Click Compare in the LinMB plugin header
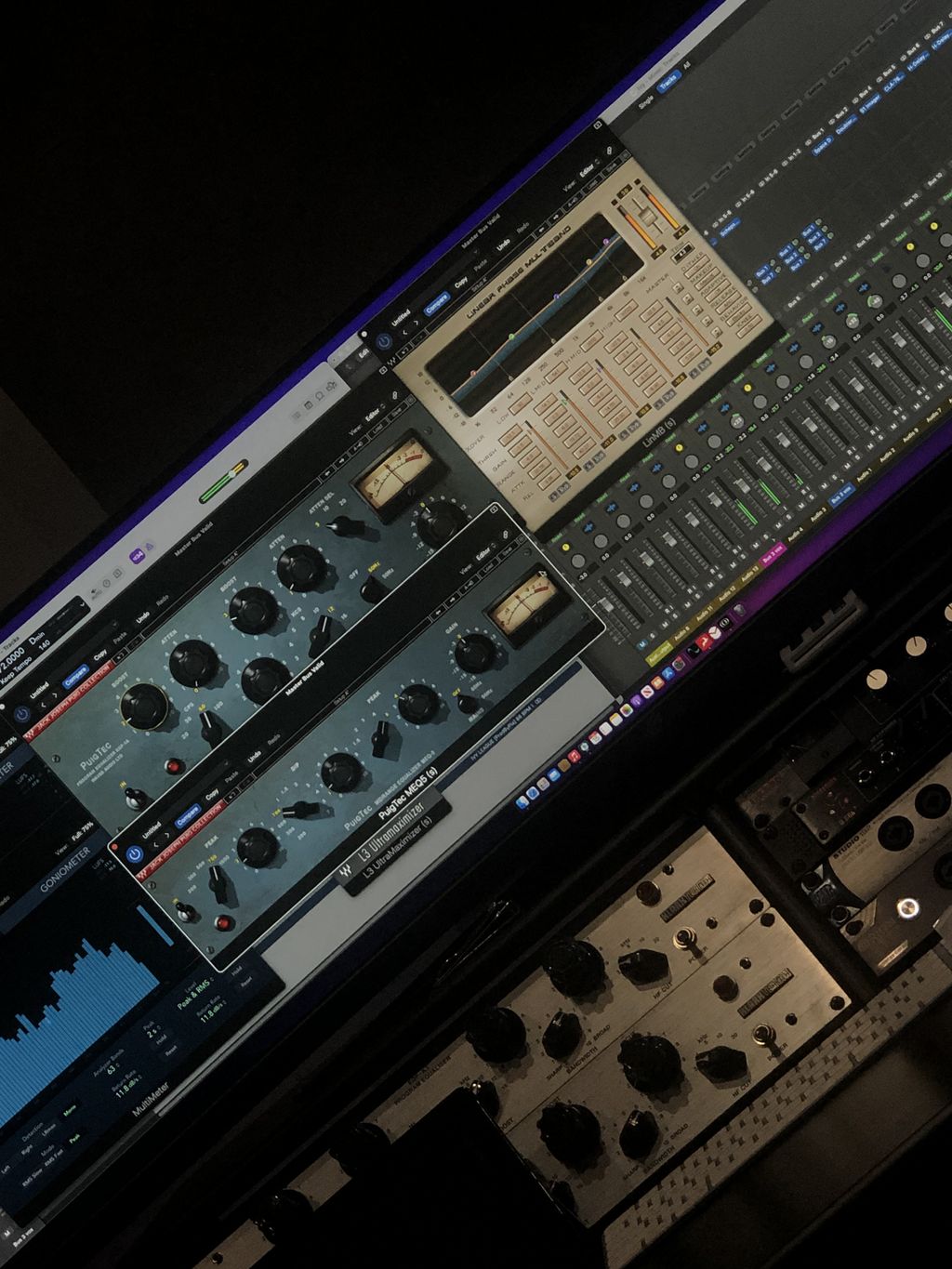The image size is (952, 1269). (x=436, y=302)
